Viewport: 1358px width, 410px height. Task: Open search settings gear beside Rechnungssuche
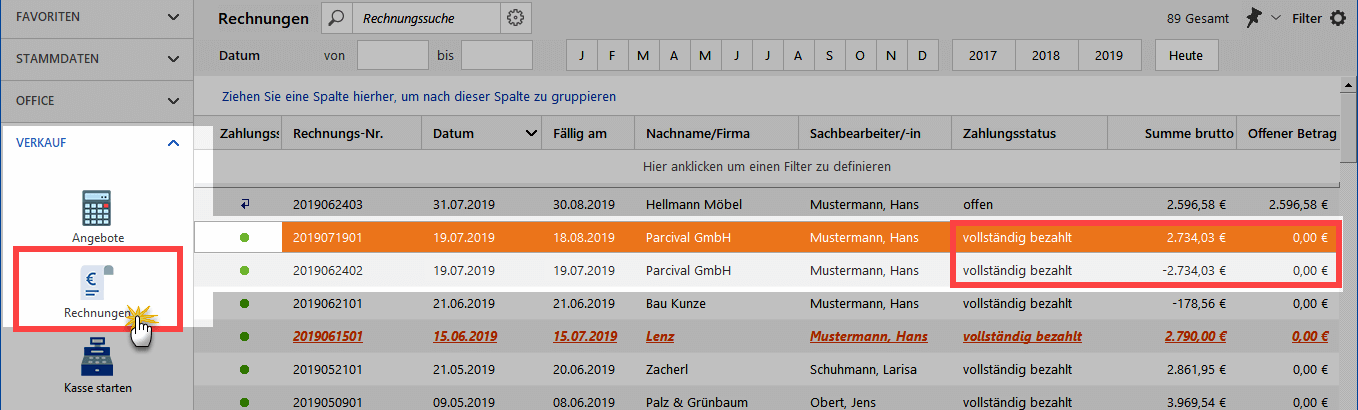pos(515,18)
